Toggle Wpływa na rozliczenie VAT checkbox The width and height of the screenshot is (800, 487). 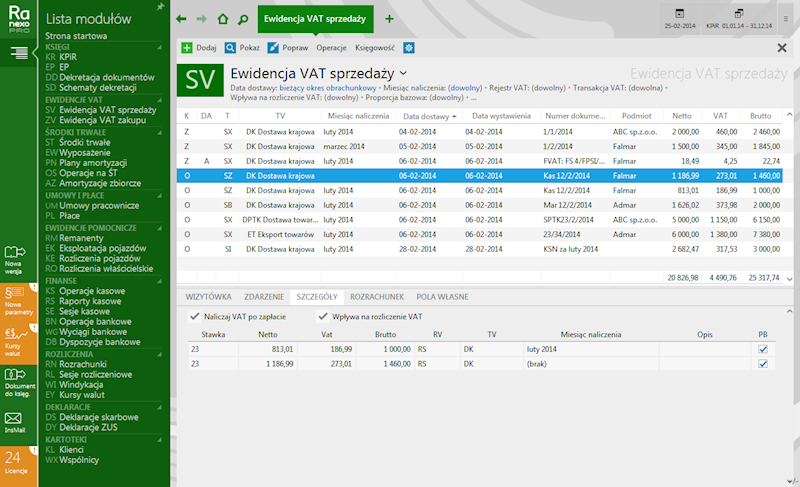pos(323,316)
